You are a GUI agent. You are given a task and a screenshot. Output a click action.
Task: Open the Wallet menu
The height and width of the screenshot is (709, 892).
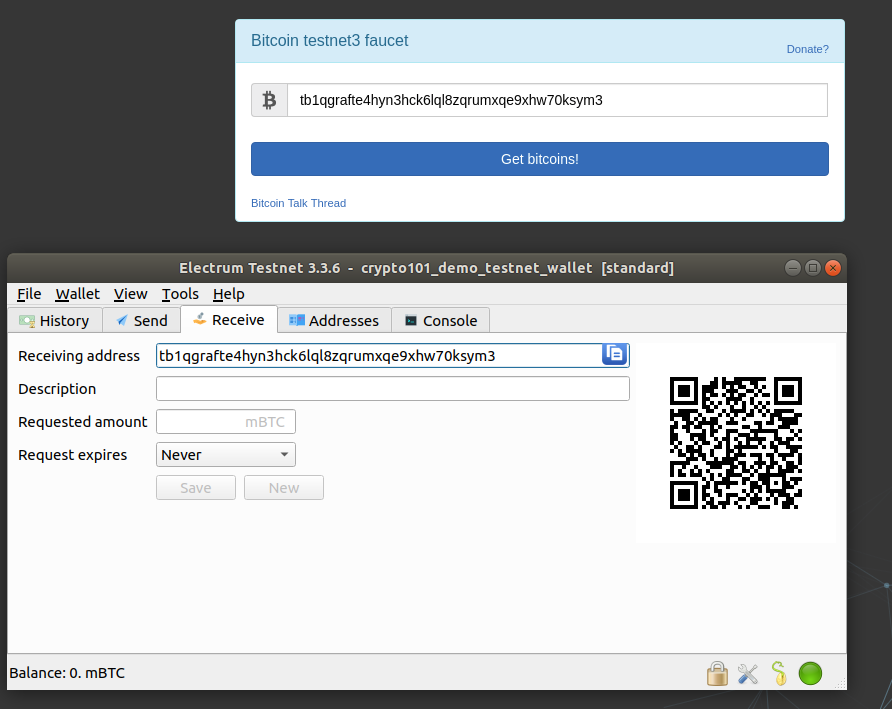pos(77,294)
